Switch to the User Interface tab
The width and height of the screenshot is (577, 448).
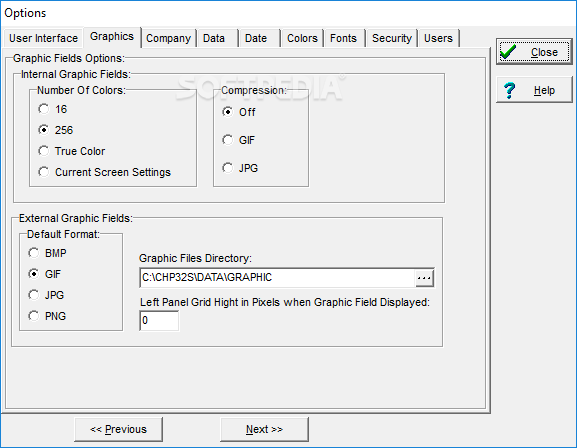click(x=43, y=38)
